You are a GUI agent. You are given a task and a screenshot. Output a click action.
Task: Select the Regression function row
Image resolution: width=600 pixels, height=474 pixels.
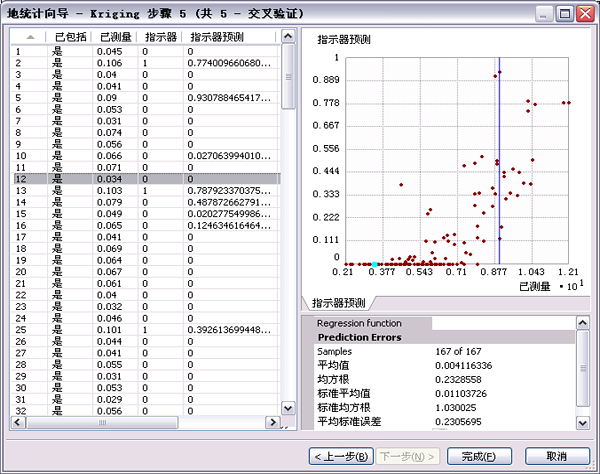coord(359,323)
